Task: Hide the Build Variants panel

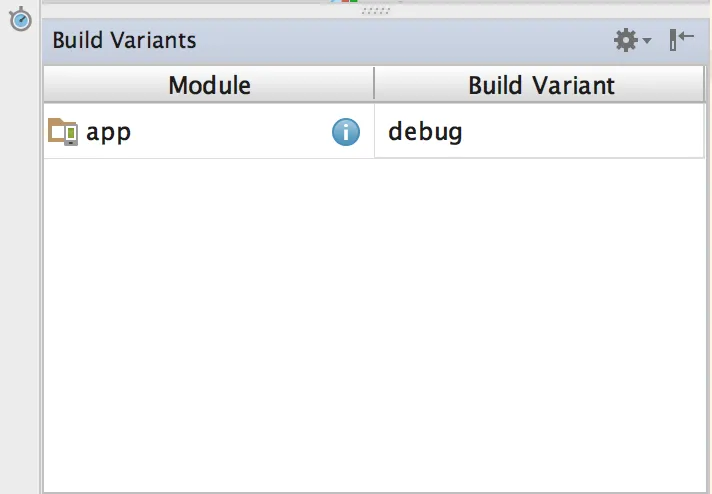Action: (681, 40)
